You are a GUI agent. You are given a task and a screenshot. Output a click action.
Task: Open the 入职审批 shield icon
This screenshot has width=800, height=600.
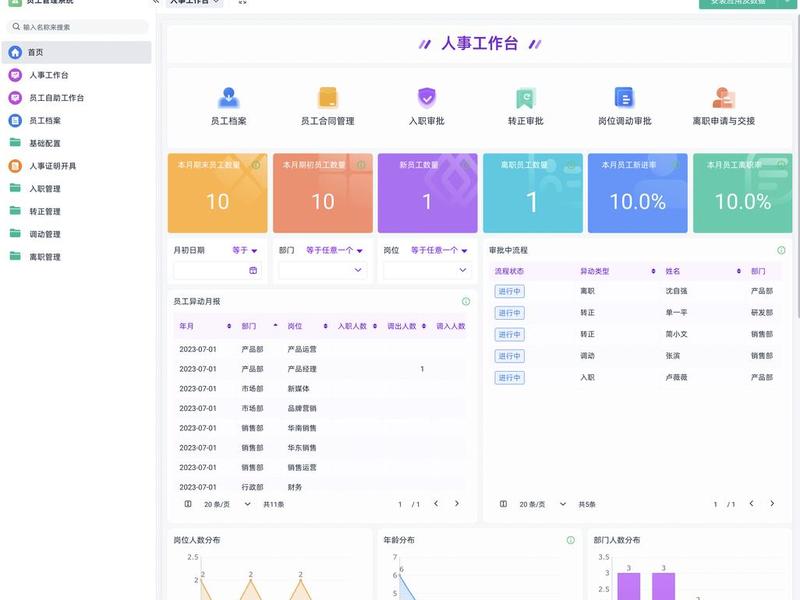tap(427, 97)
